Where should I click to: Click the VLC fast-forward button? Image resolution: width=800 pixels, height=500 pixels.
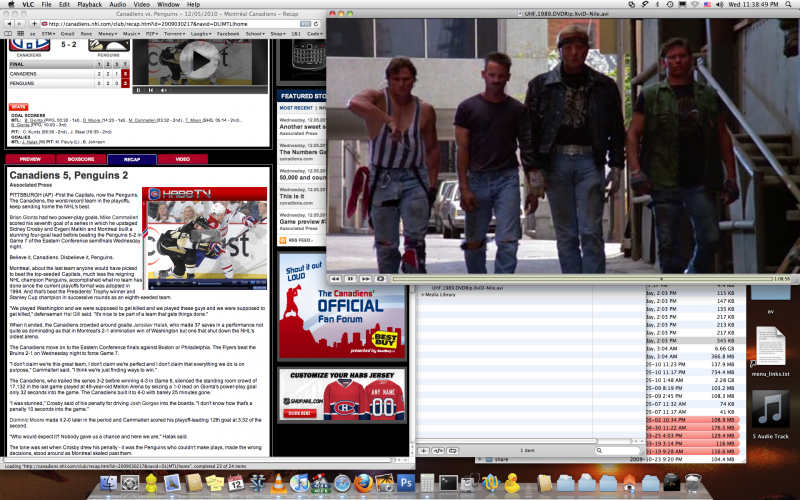[365, 279]
